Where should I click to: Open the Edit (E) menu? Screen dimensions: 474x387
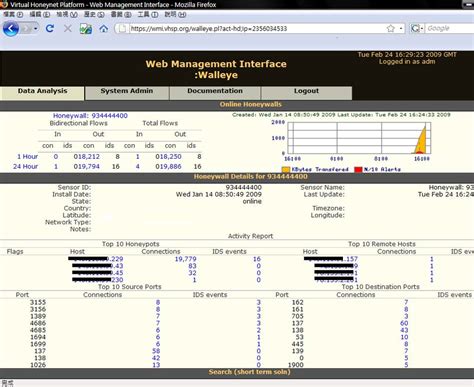tap(40, 15)
